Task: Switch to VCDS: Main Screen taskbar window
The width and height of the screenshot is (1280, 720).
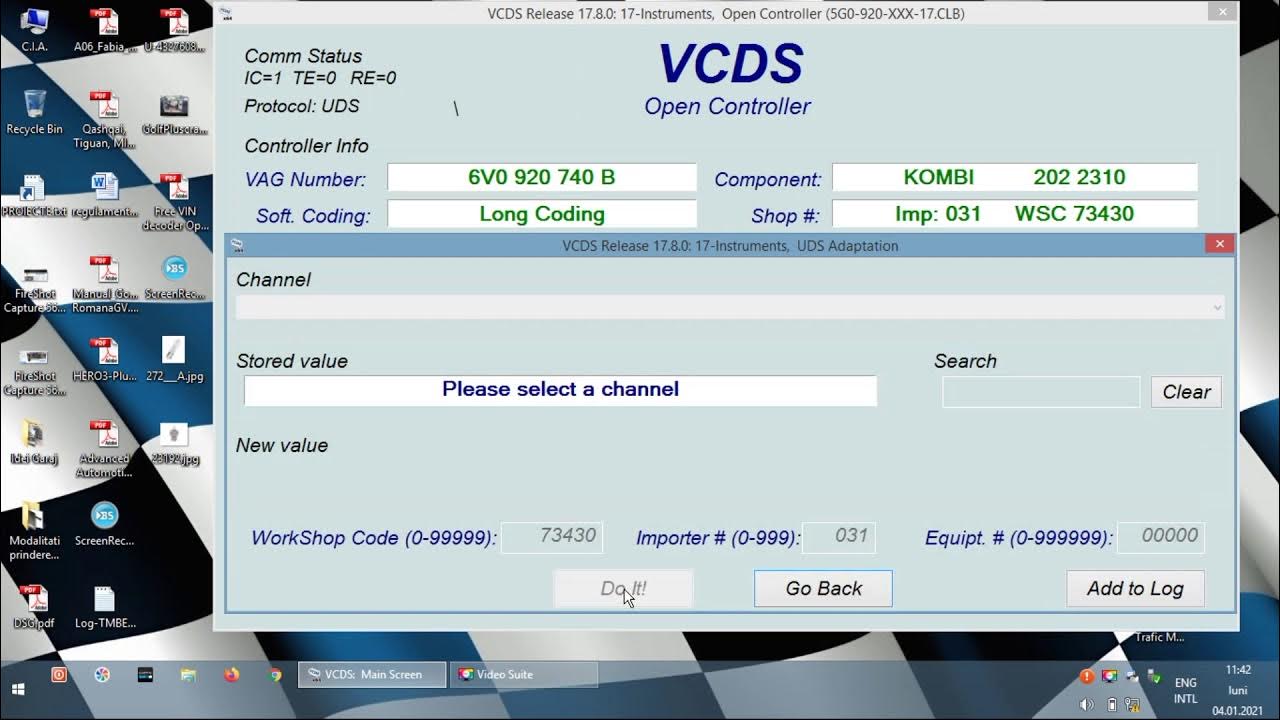Action: click(x=373, y=675)
